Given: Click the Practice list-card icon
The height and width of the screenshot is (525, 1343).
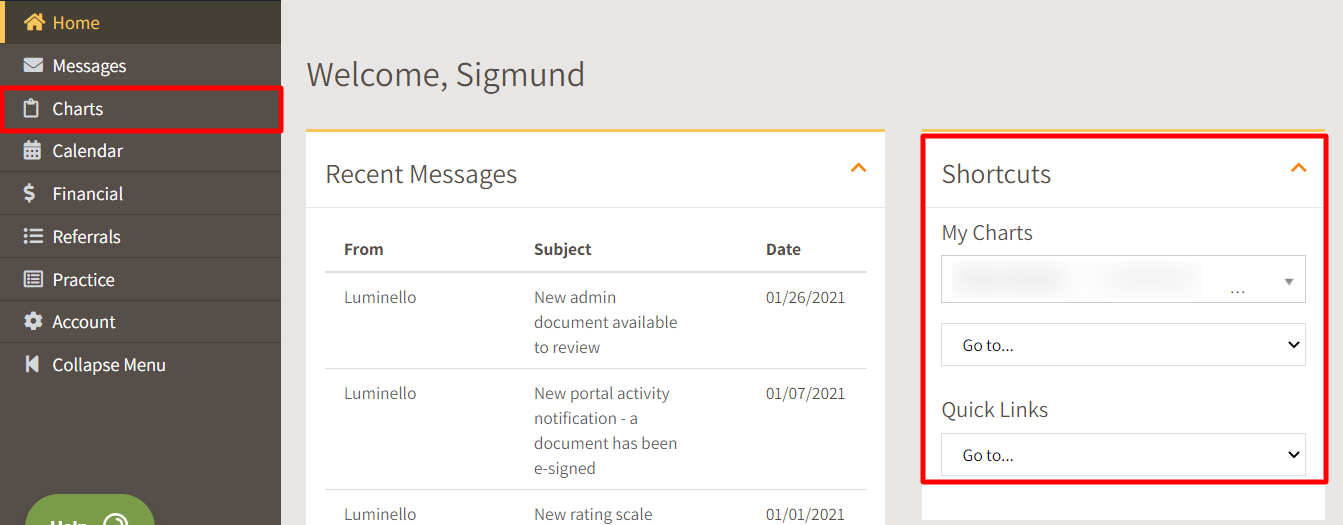Looking at the screenshot, I should 33,280.
